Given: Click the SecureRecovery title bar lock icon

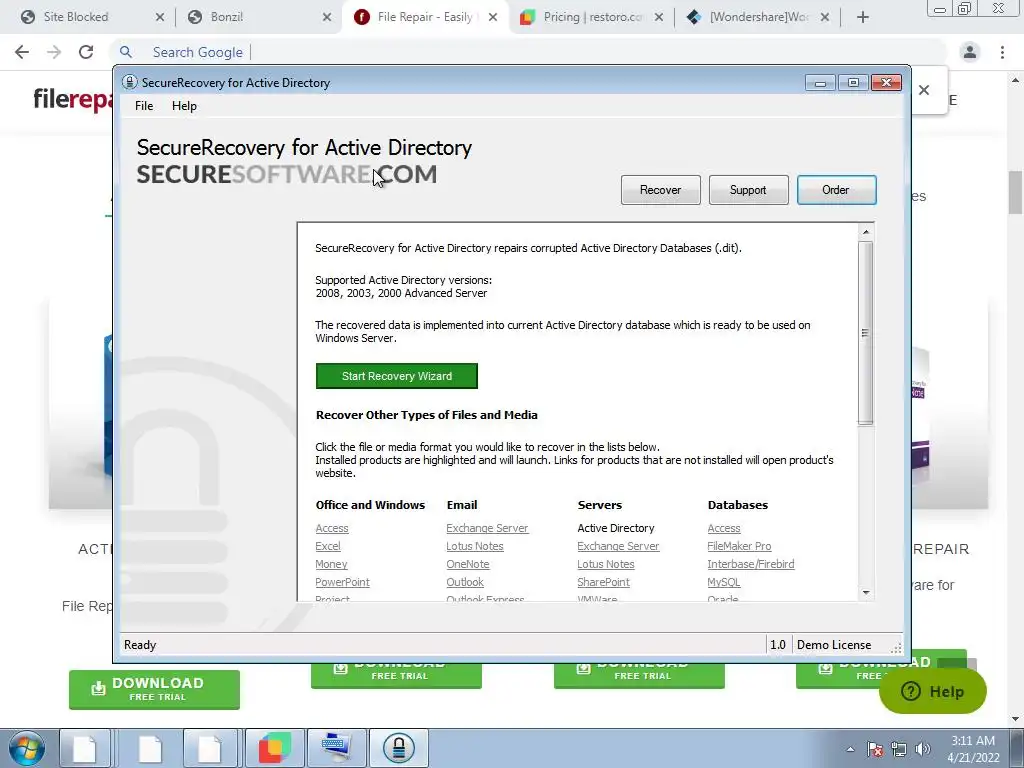Looking at the screenshot, I should [129, 82].
